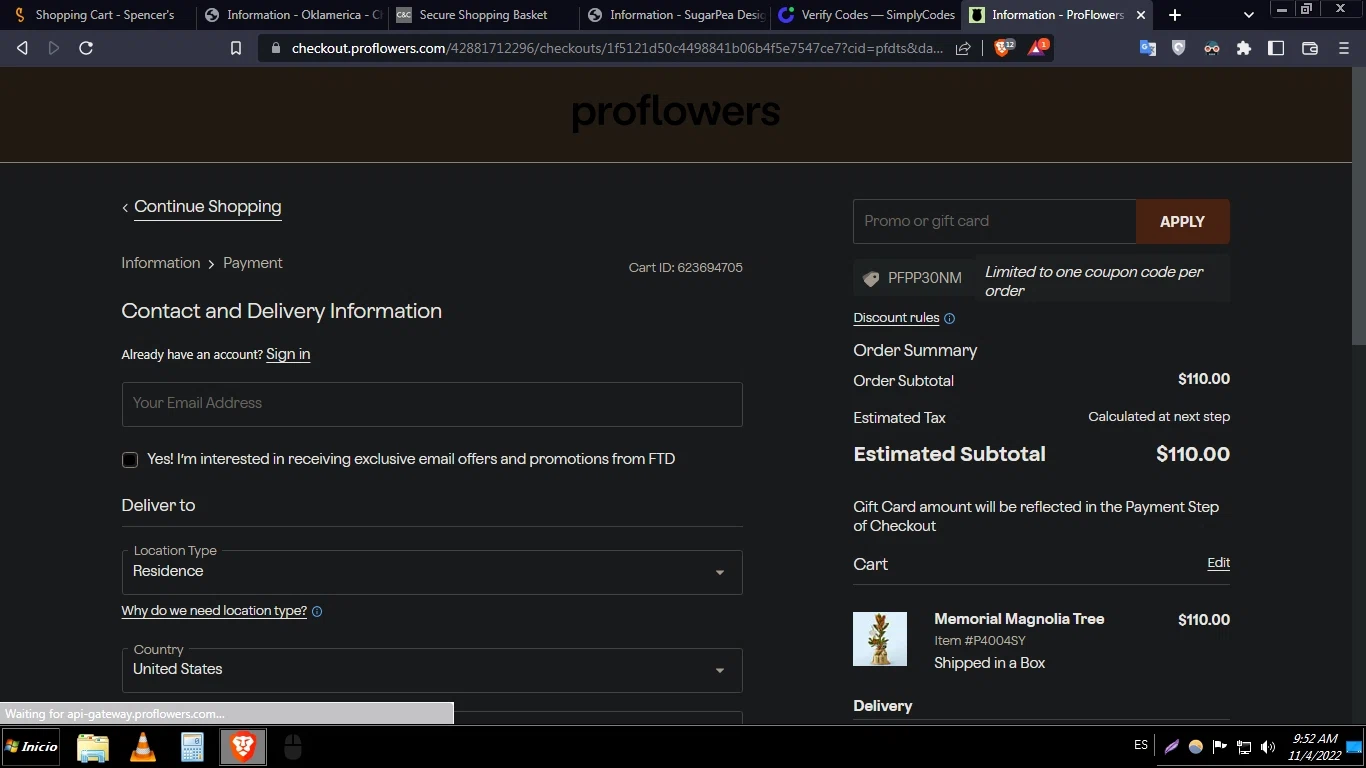Image resolution: width=1366 pixels, height=768 pixels.
Task: Click the info icon beside Discount rules
Action: tap(949, 319)
